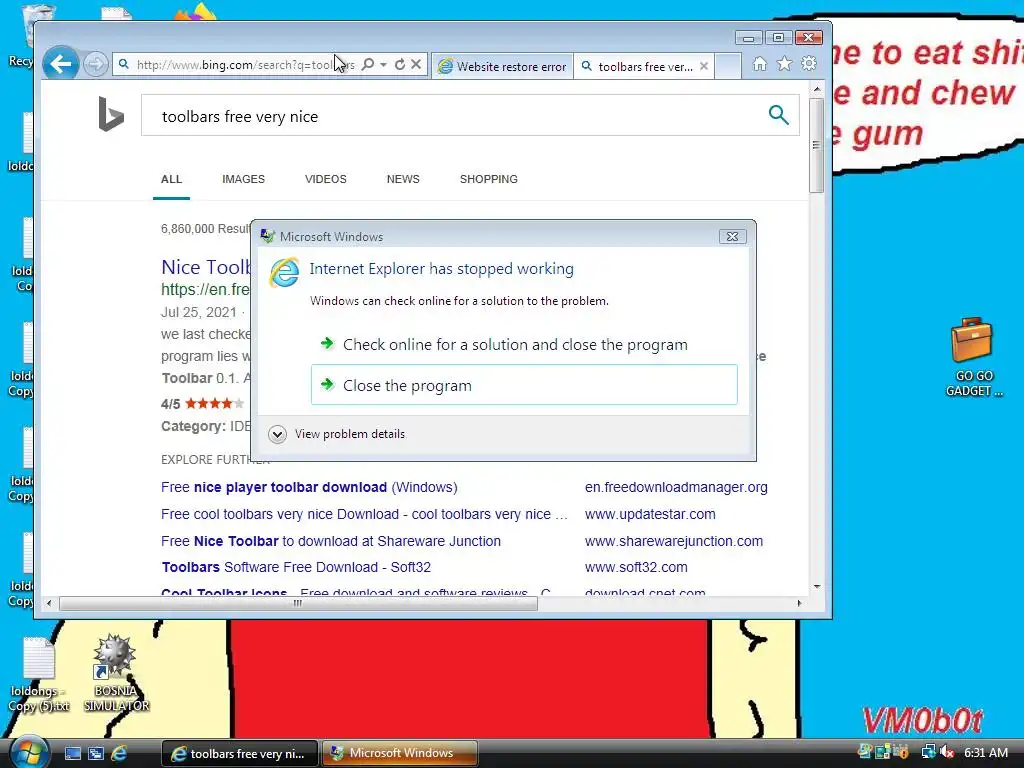The height and width of the screenshot is (768, 1024).
Task: Expand View problem details
Action: pos(337,434)
